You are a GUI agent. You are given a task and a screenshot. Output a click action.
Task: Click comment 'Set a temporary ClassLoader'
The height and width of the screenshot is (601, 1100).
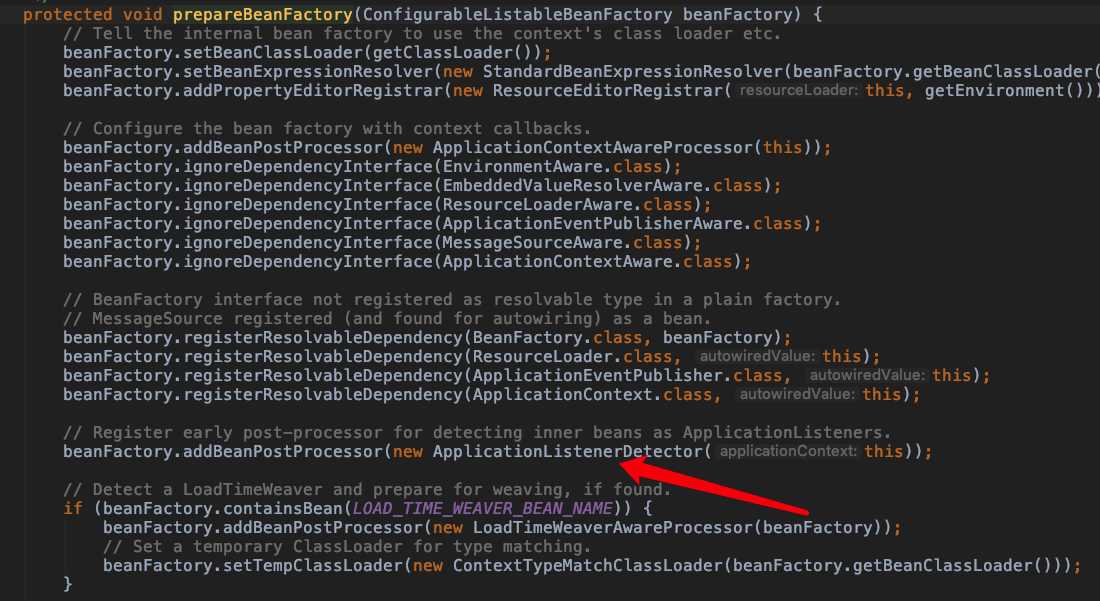[347, 546]
